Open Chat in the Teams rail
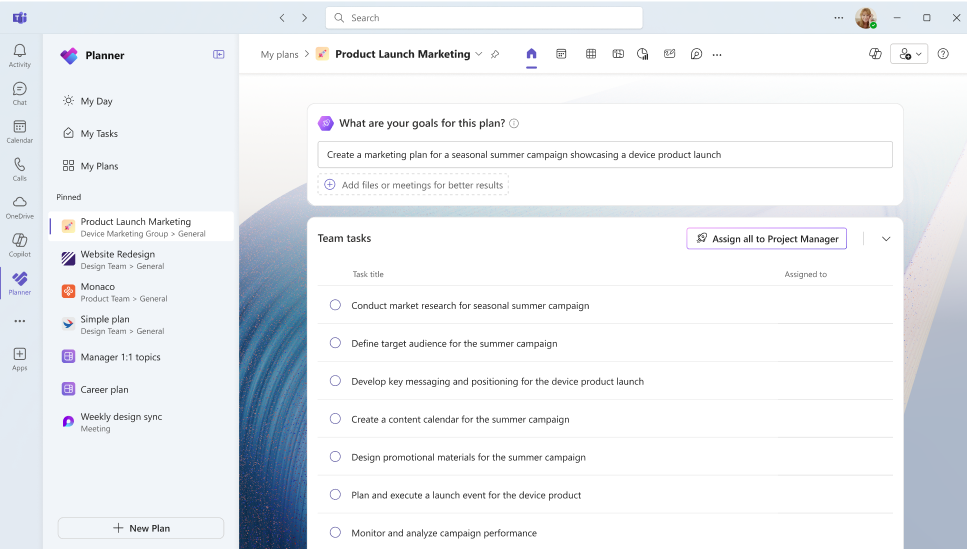967x549 pixels. [x=20, y=94]
